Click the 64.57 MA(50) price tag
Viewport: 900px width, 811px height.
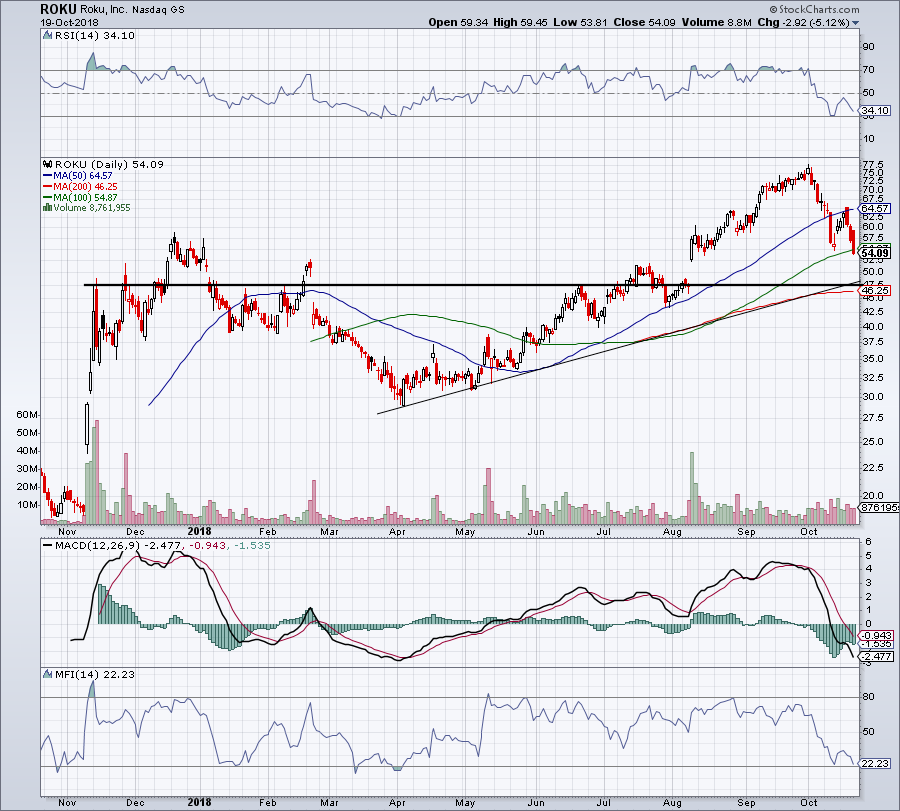[875, 209]
